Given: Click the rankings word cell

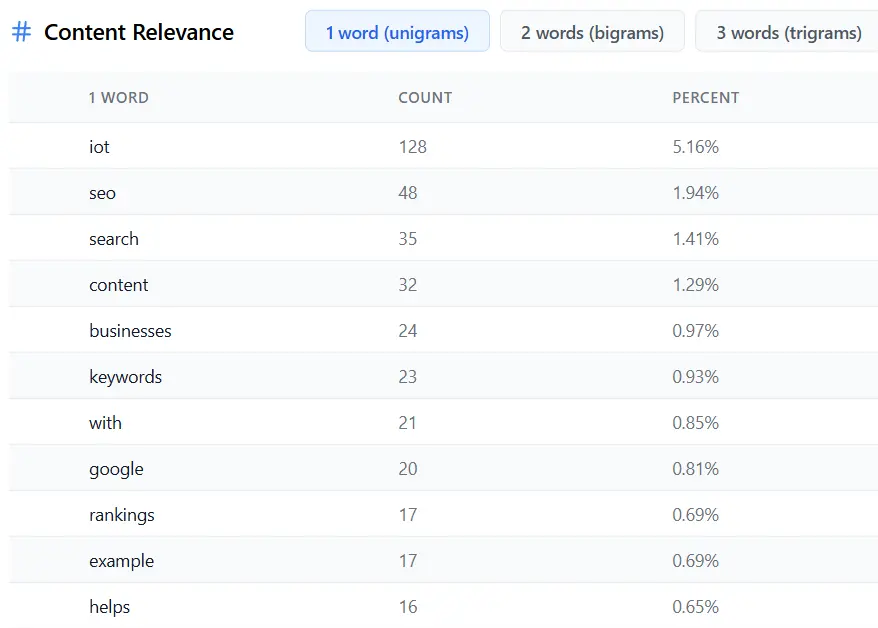Looking at the screenshot, I should pyautogui.click(x=122, y=515).
